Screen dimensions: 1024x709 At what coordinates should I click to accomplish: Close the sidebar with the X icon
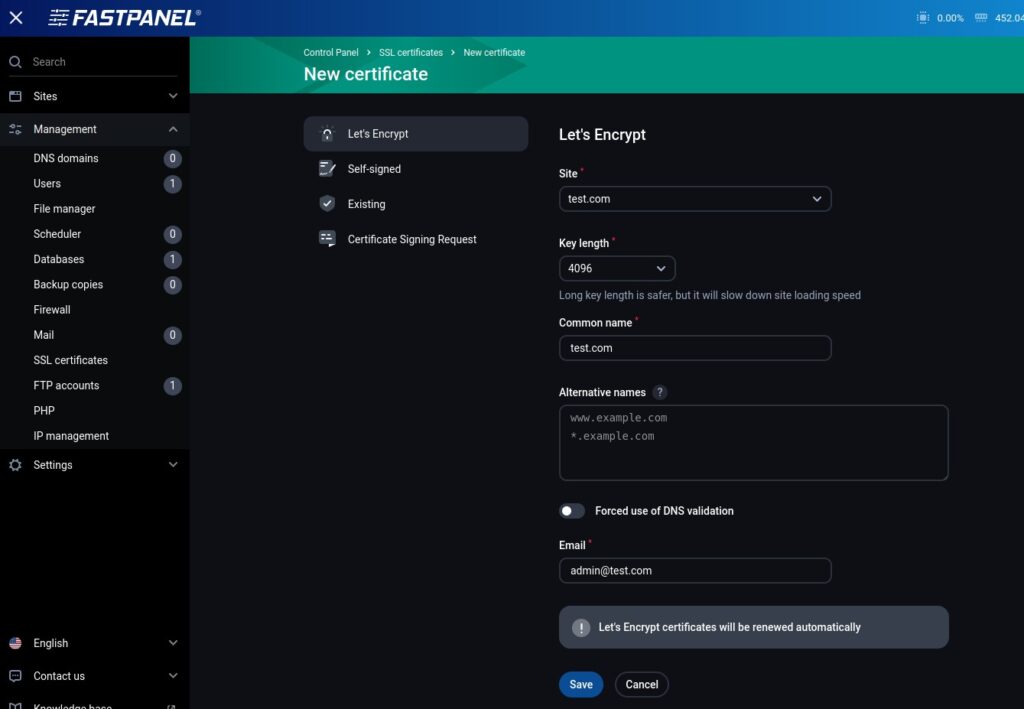[16, 18]
